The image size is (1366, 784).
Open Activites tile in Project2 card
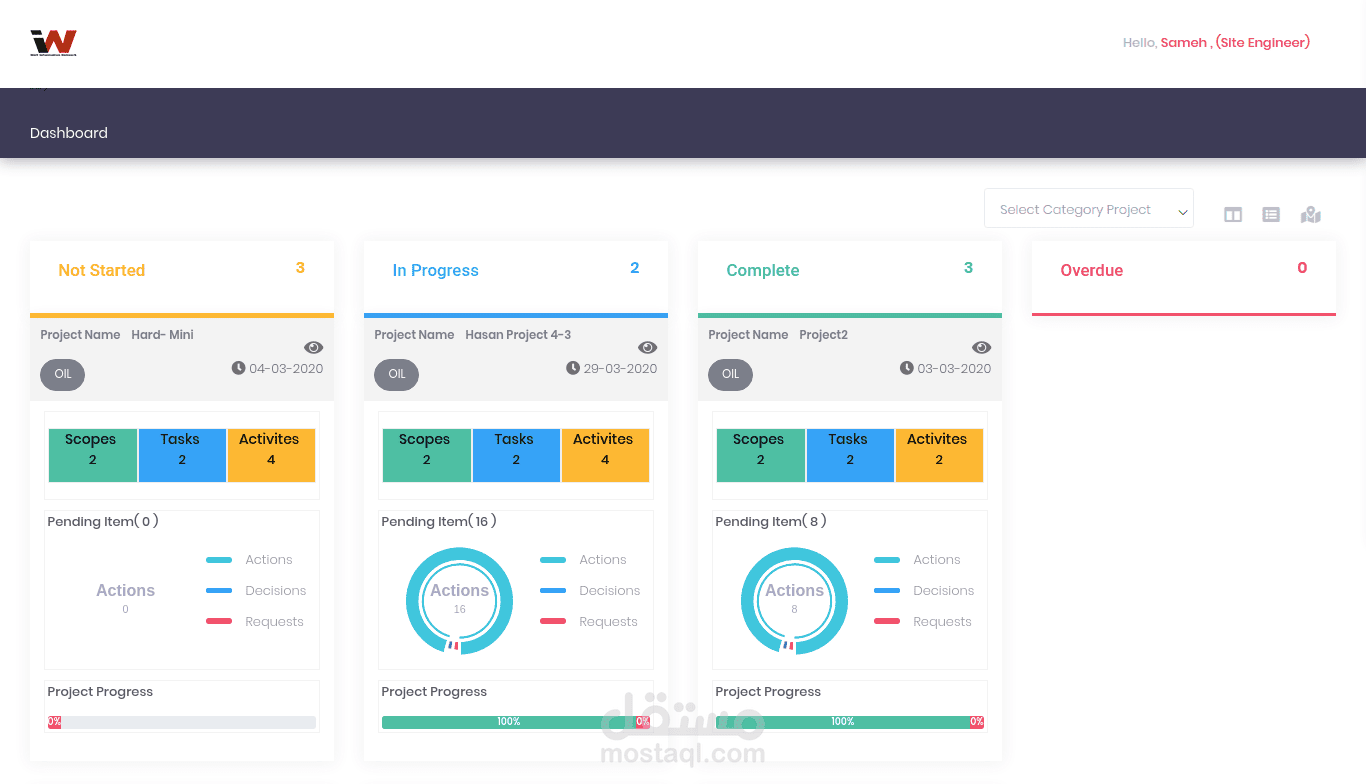click(939, 455)
